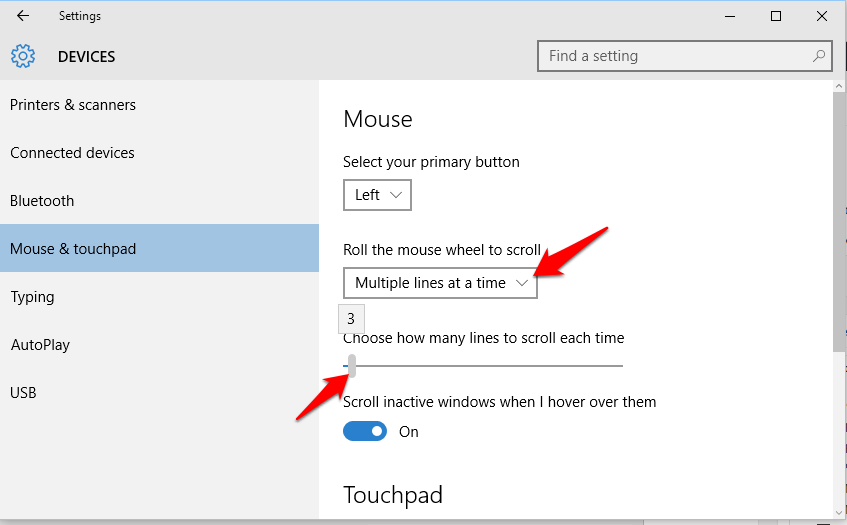Open the primary button Left dropdown
This screenshot has height=525, width=847.
coord(377,195)
